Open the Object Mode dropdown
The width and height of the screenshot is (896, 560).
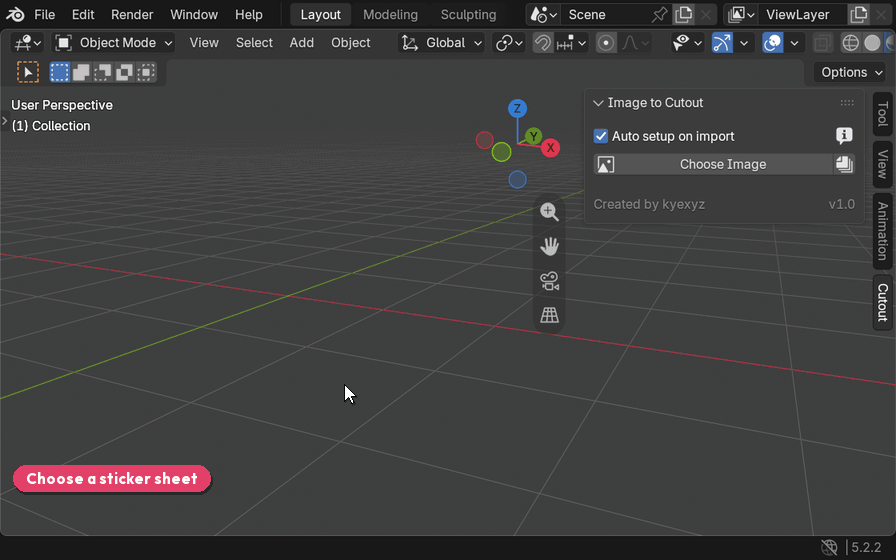pyautogui.click(x=113, y=43)
